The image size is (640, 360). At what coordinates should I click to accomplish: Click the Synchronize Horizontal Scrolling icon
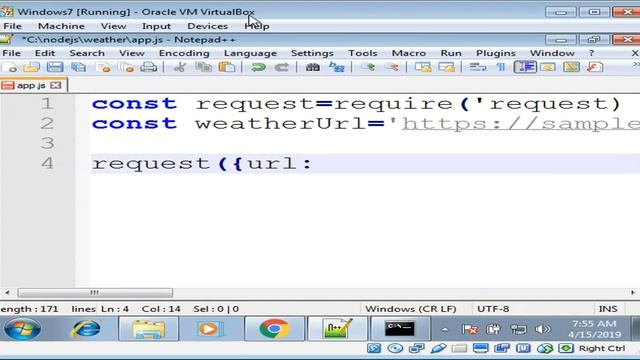tap(447, 67)
